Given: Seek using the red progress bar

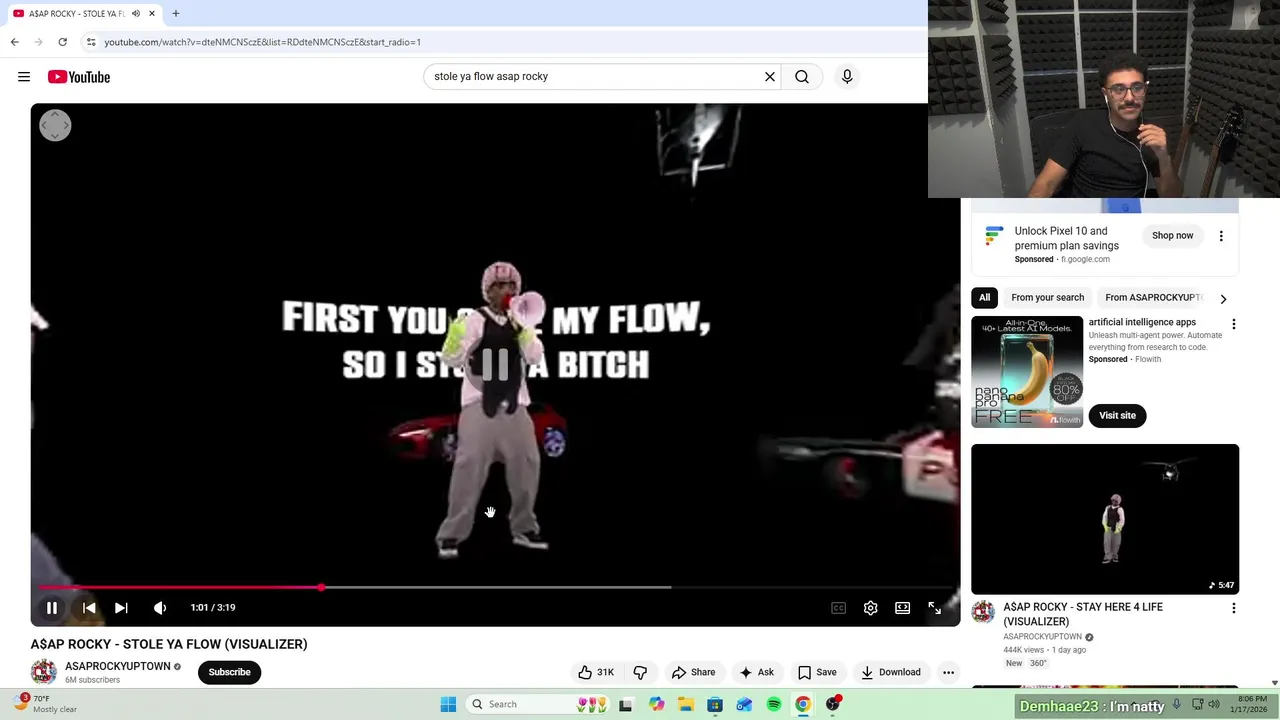Looking at the screenshot, I should click(495, 587).
